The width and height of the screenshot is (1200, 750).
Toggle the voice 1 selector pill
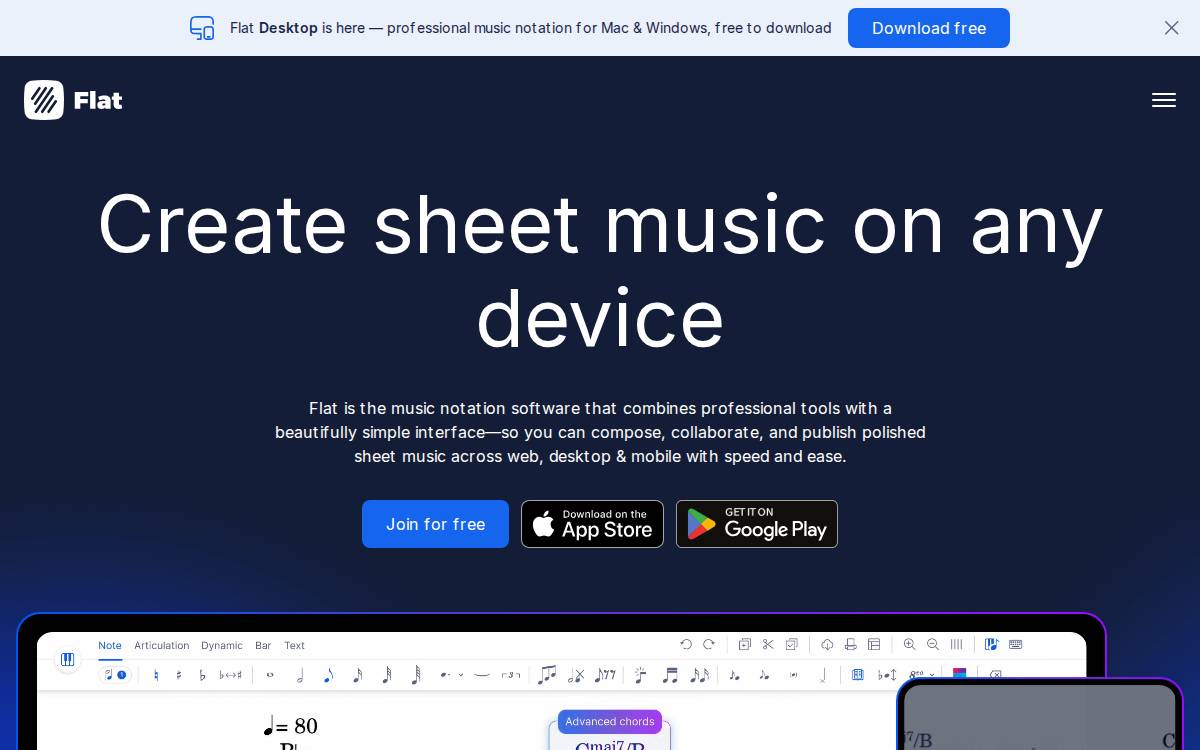(116, 675)
